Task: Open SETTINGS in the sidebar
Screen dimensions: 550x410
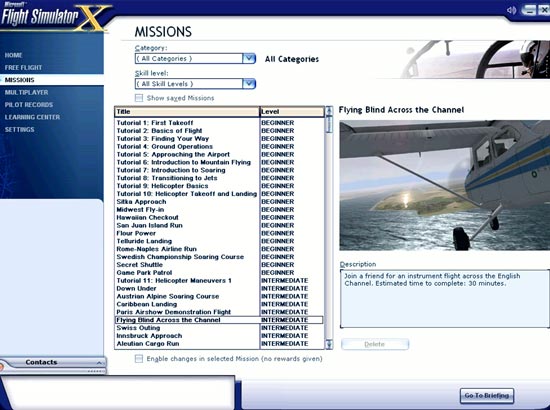Action: [x=20, y=129]
